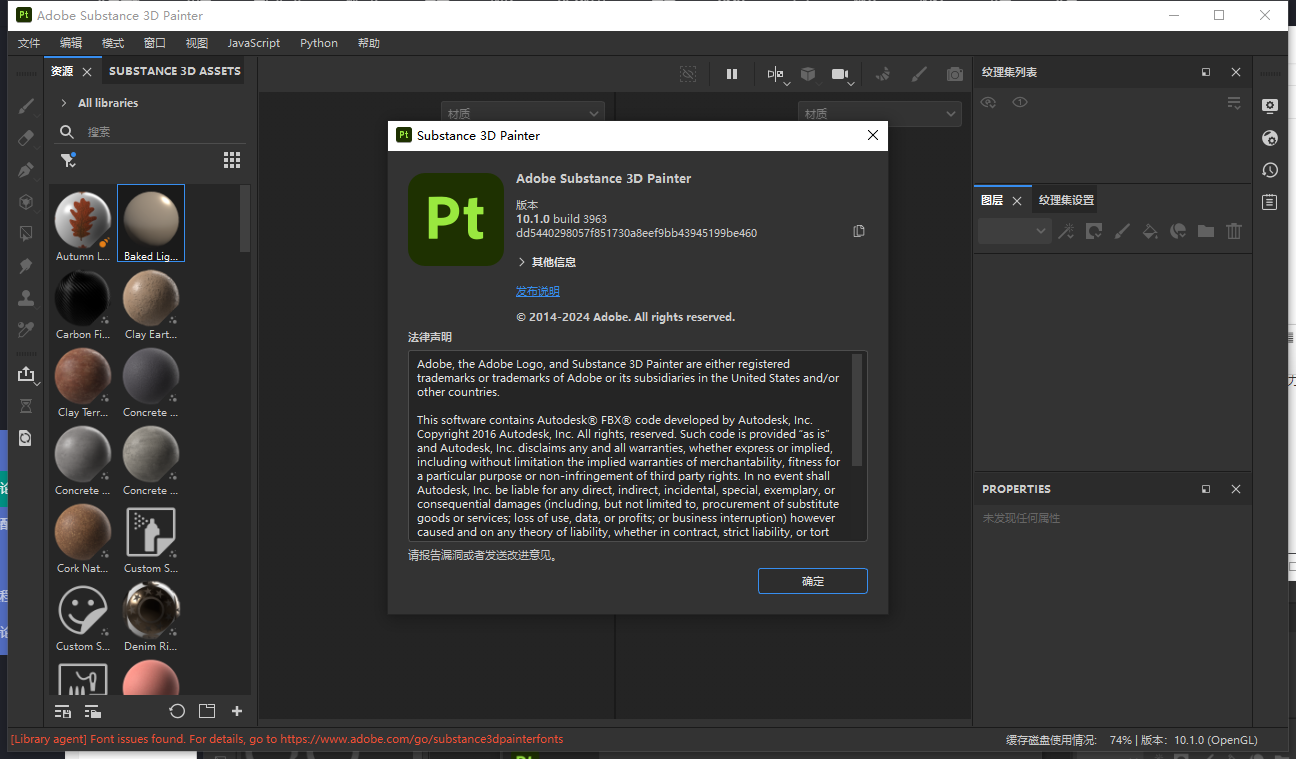Add a paint layer with brush icon
The width and height of the screenshot is (1296, 759).
pos(1122,231)
